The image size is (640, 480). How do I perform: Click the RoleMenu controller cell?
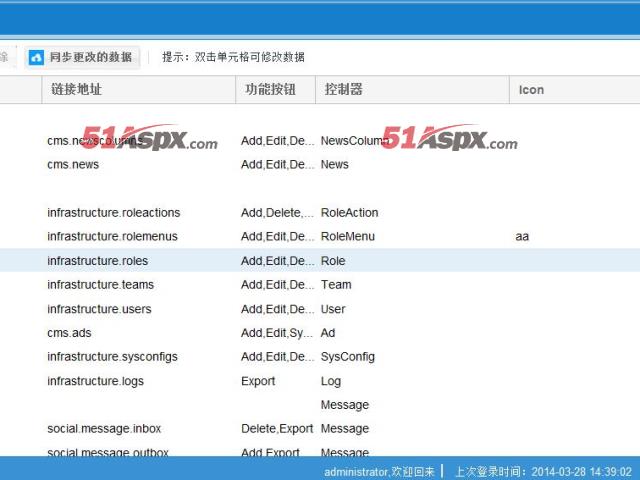click(x=348, y=236)
